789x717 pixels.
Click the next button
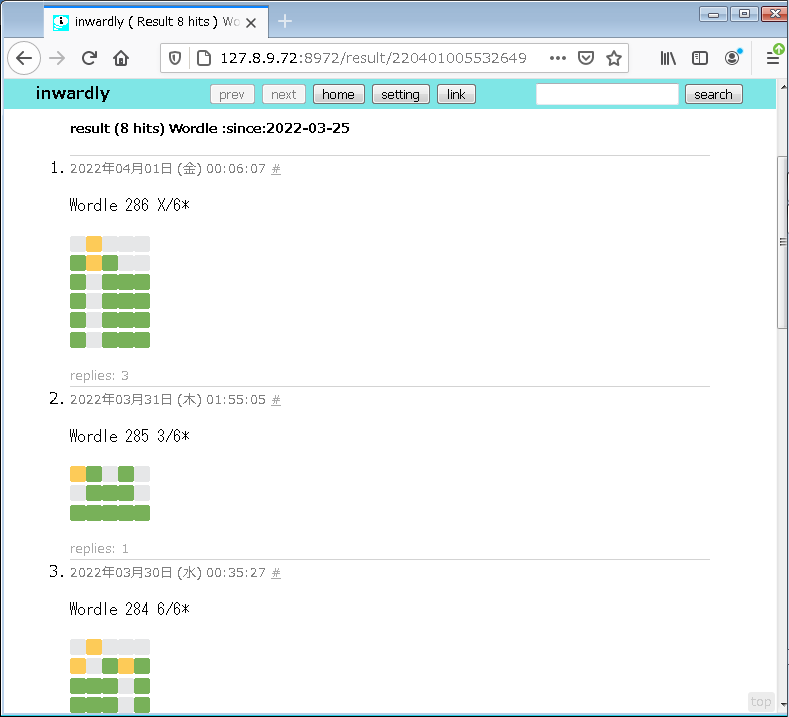point(284,94)
